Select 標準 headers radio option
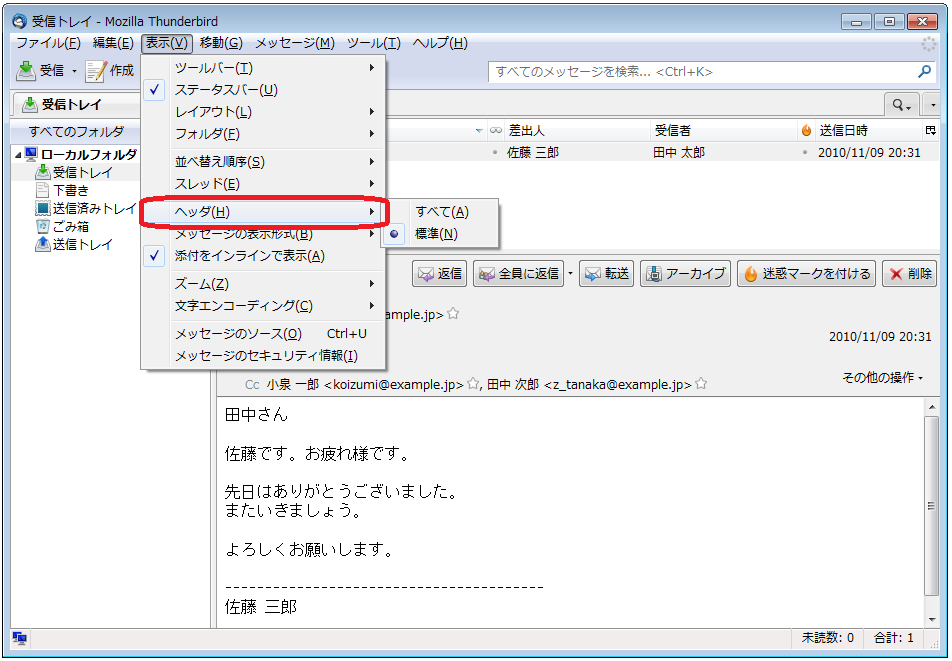The image size is (952, 661). [x=441, y=234]
